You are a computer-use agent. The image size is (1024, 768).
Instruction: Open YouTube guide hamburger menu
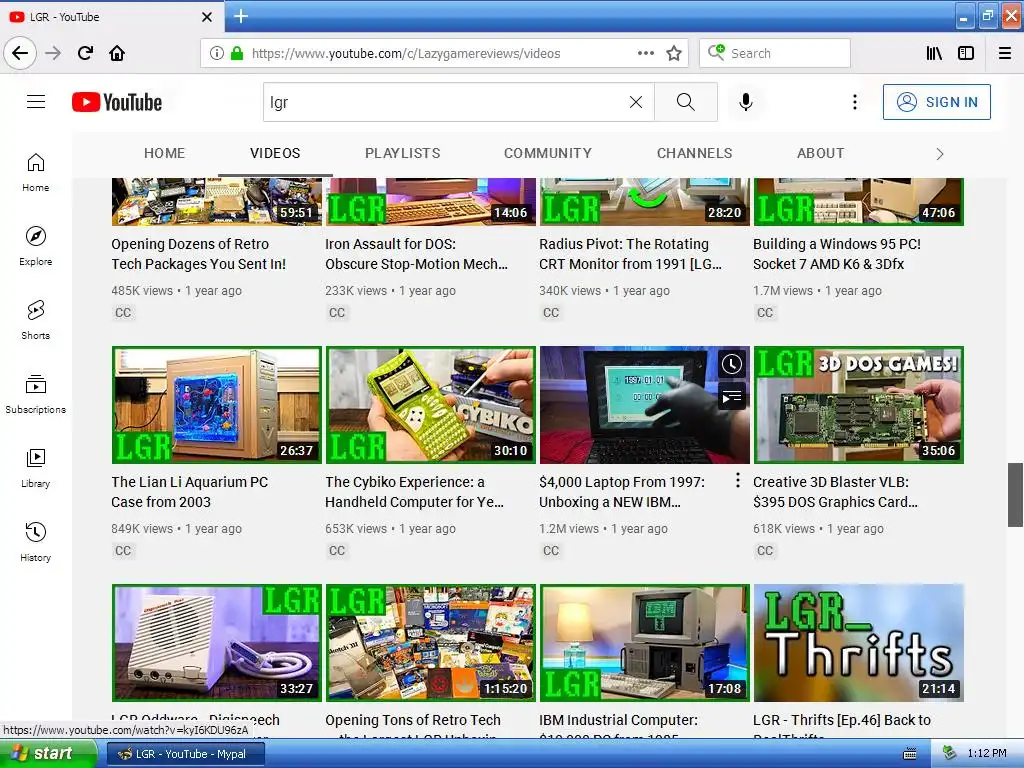click(36, 102)
